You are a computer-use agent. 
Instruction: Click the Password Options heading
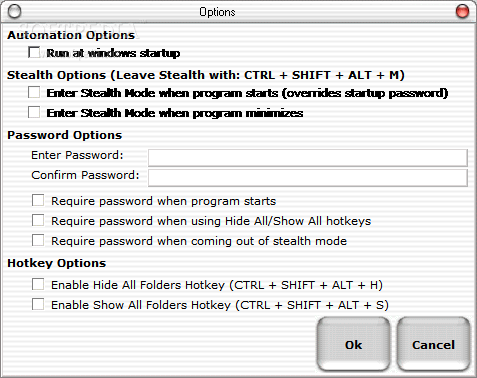[x=65, y=135]
